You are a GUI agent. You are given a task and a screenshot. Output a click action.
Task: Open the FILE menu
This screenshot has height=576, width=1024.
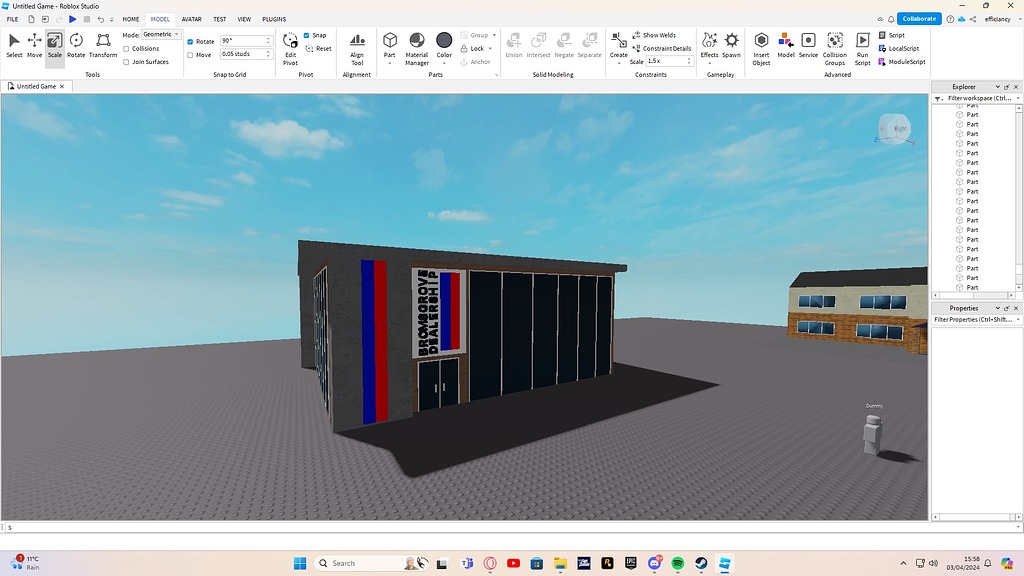tap(11, 18)
